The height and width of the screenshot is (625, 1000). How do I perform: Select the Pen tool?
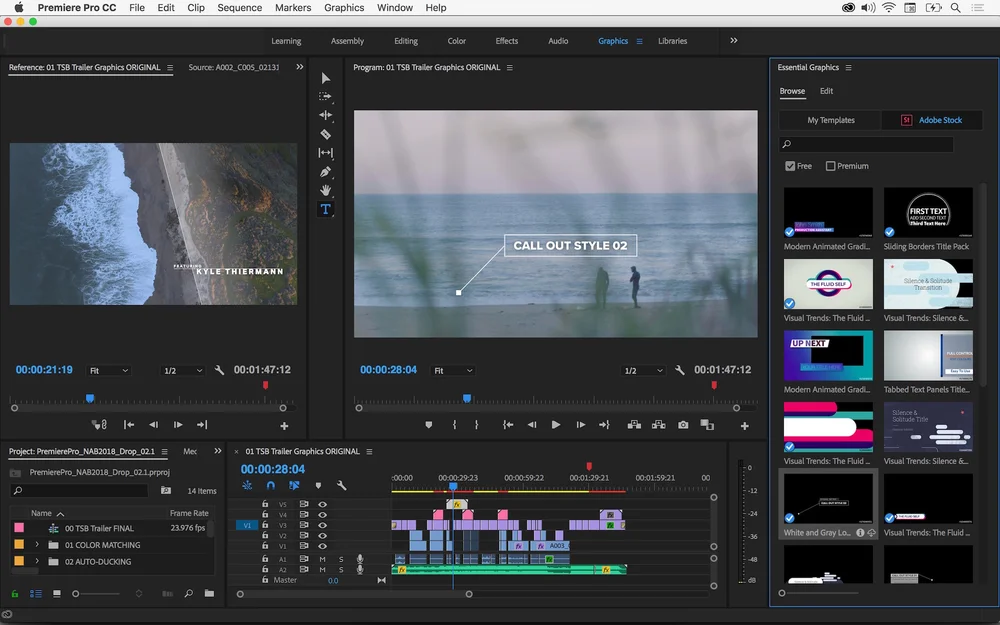tap(325, 172)
